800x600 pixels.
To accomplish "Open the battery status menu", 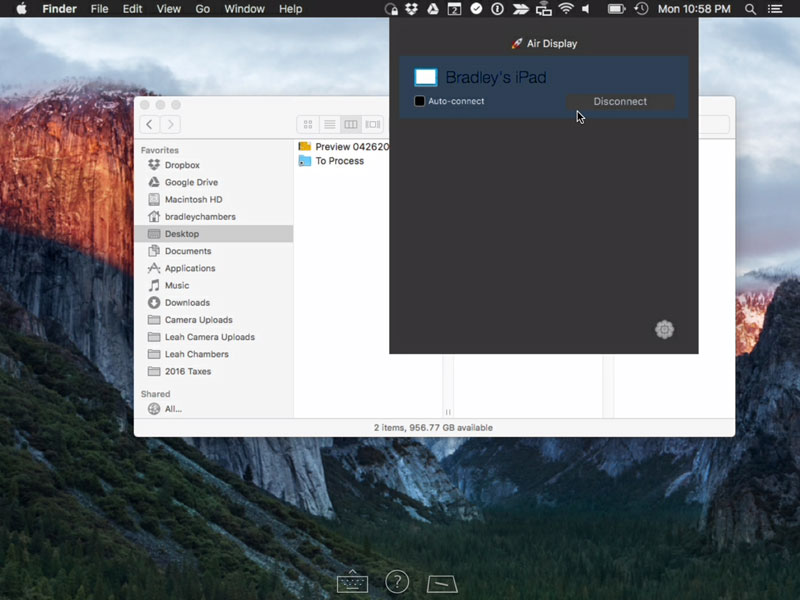I will tap(616, 9).
